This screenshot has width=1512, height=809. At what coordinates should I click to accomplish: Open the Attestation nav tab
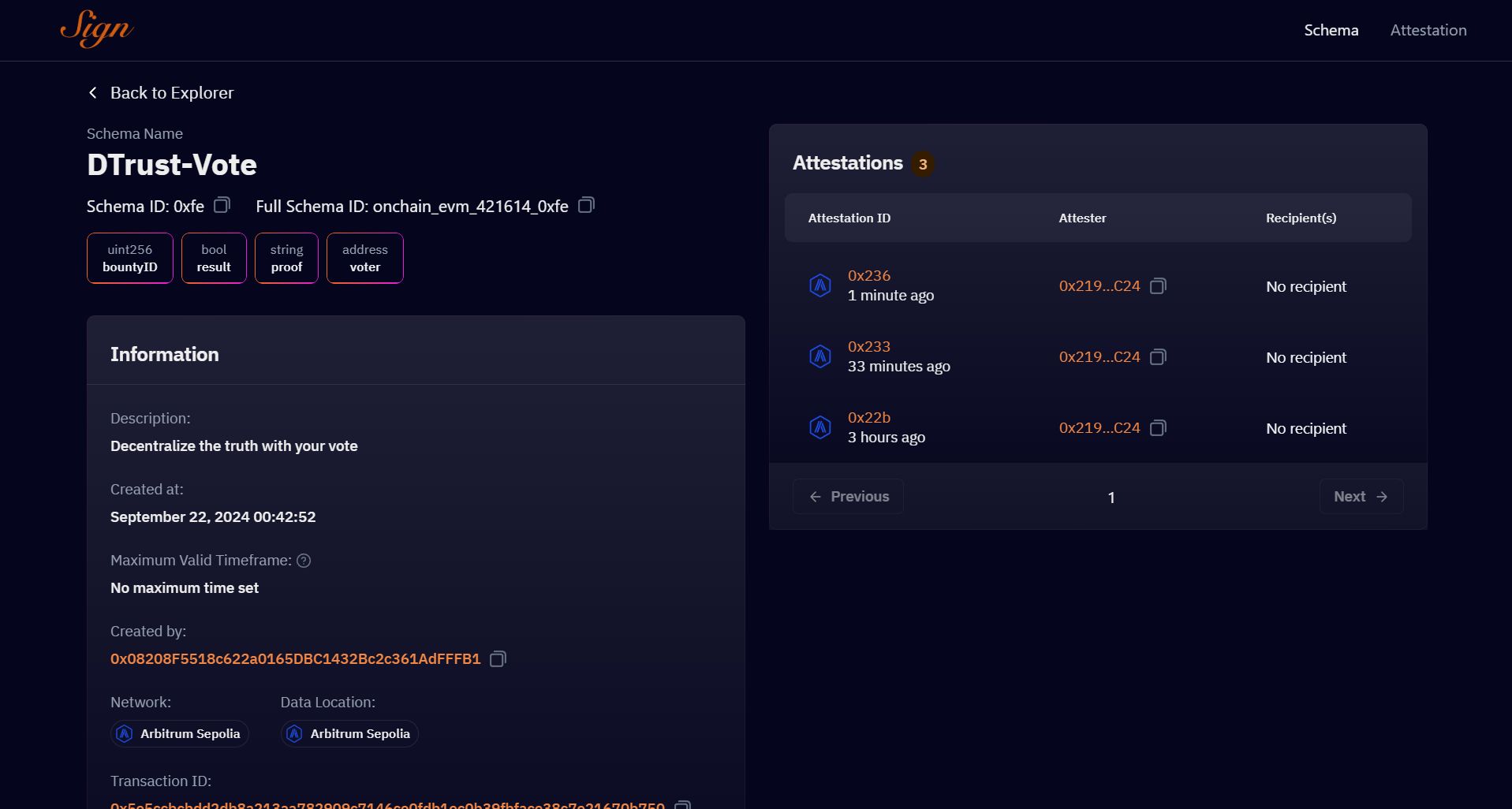[1428, 30]
